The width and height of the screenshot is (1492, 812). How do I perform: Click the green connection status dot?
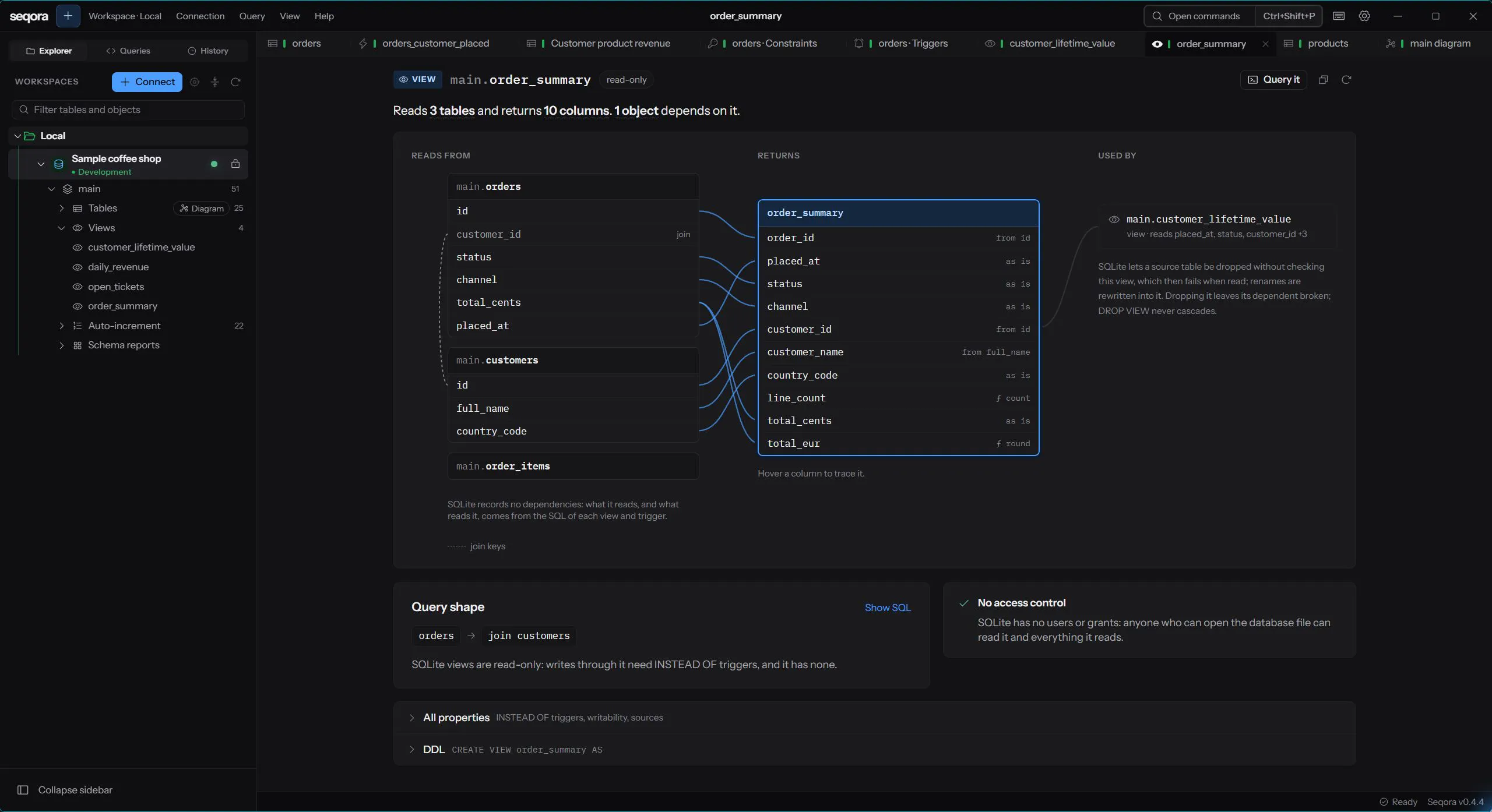tap(214, 164)
